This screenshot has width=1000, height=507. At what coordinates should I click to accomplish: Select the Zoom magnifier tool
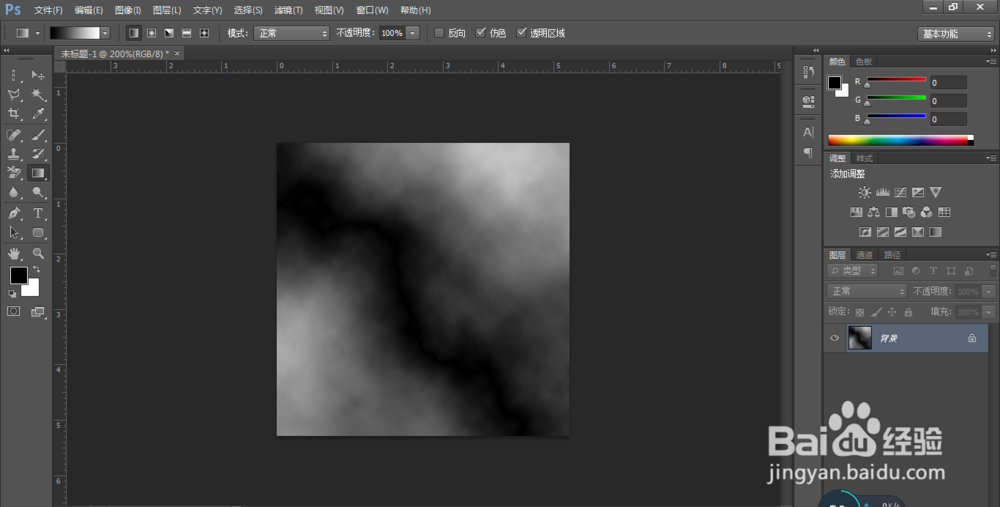[38, 253]
